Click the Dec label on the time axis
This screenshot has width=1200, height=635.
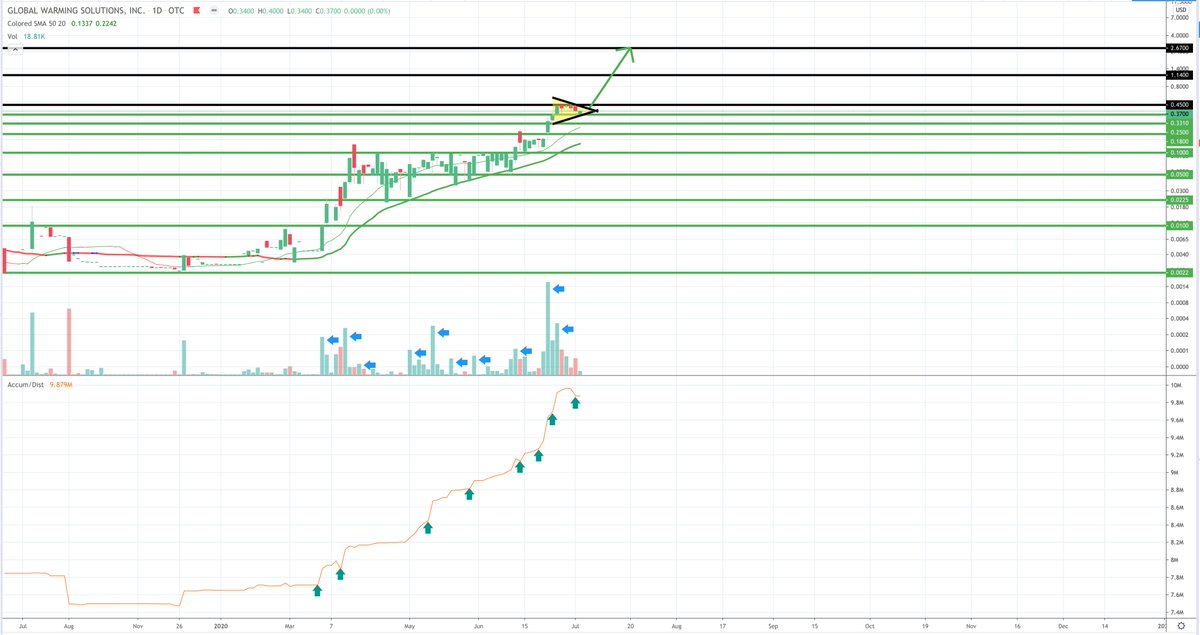1062,625
